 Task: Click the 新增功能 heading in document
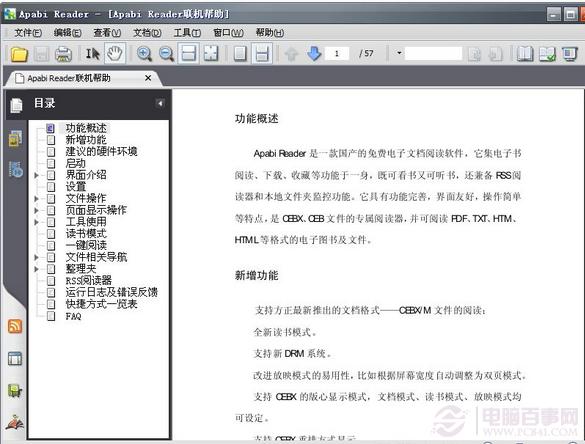coord(256,275)
